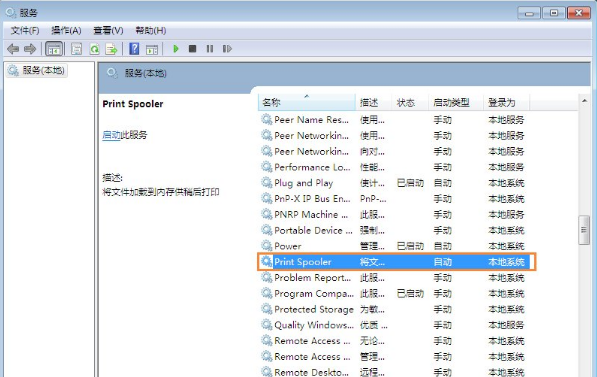The width and height of the screenshot is (597, 377).
Task: Click the 启动 link to start Print Spooler
Action: (111, 135)
